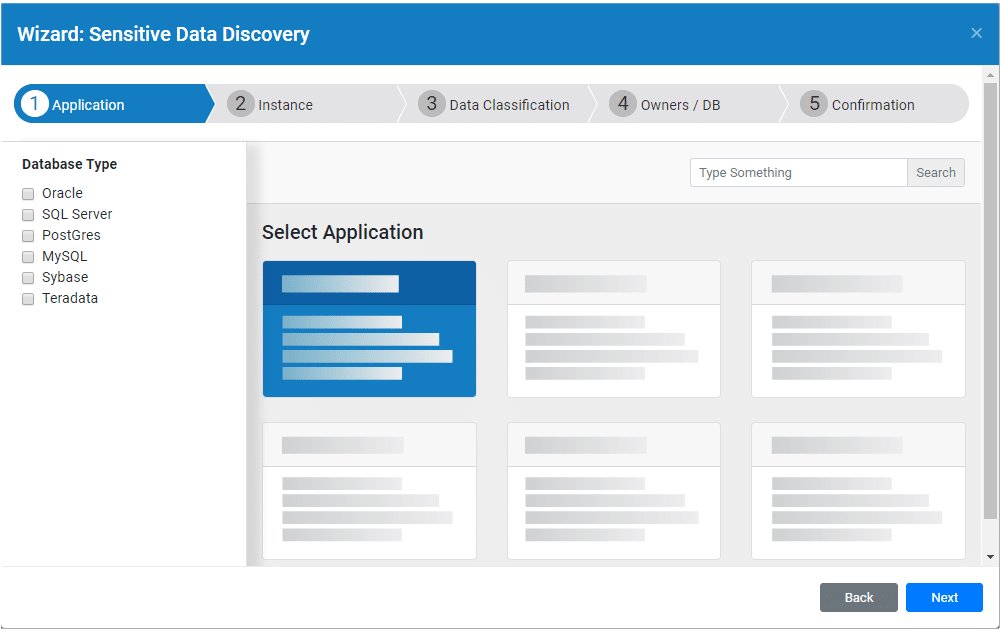Click the Next button
Image resolution: width=1000 pixels, height=630 pixels.
coord(944,598)
